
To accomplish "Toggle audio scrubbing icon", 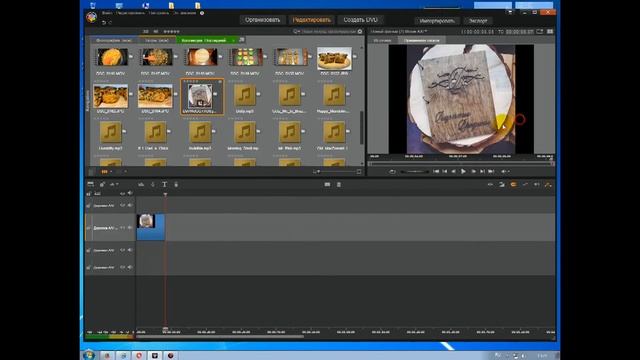I will tap(537, 184).
